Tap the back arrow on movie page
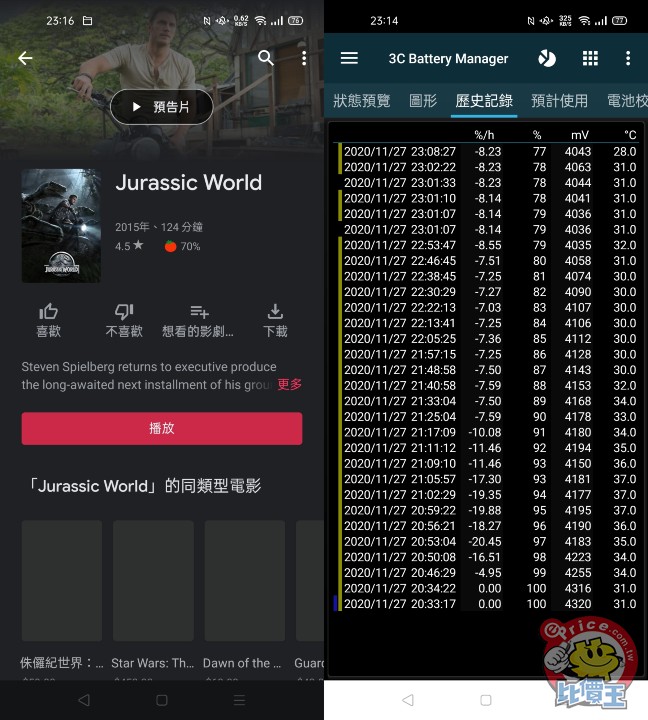 [26, 58]
